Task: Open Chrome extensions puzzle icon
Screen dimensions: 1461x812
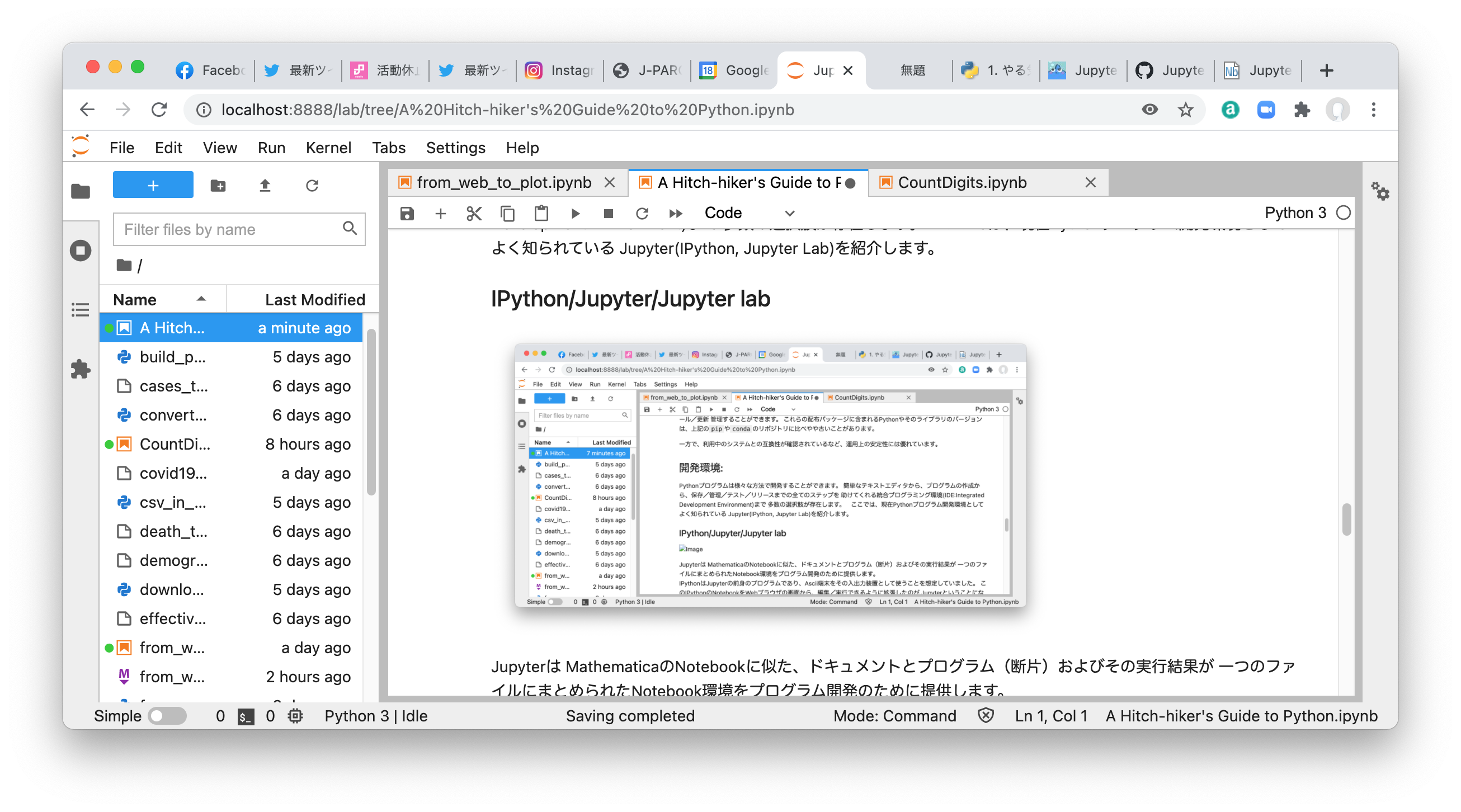Action: 1302,110
